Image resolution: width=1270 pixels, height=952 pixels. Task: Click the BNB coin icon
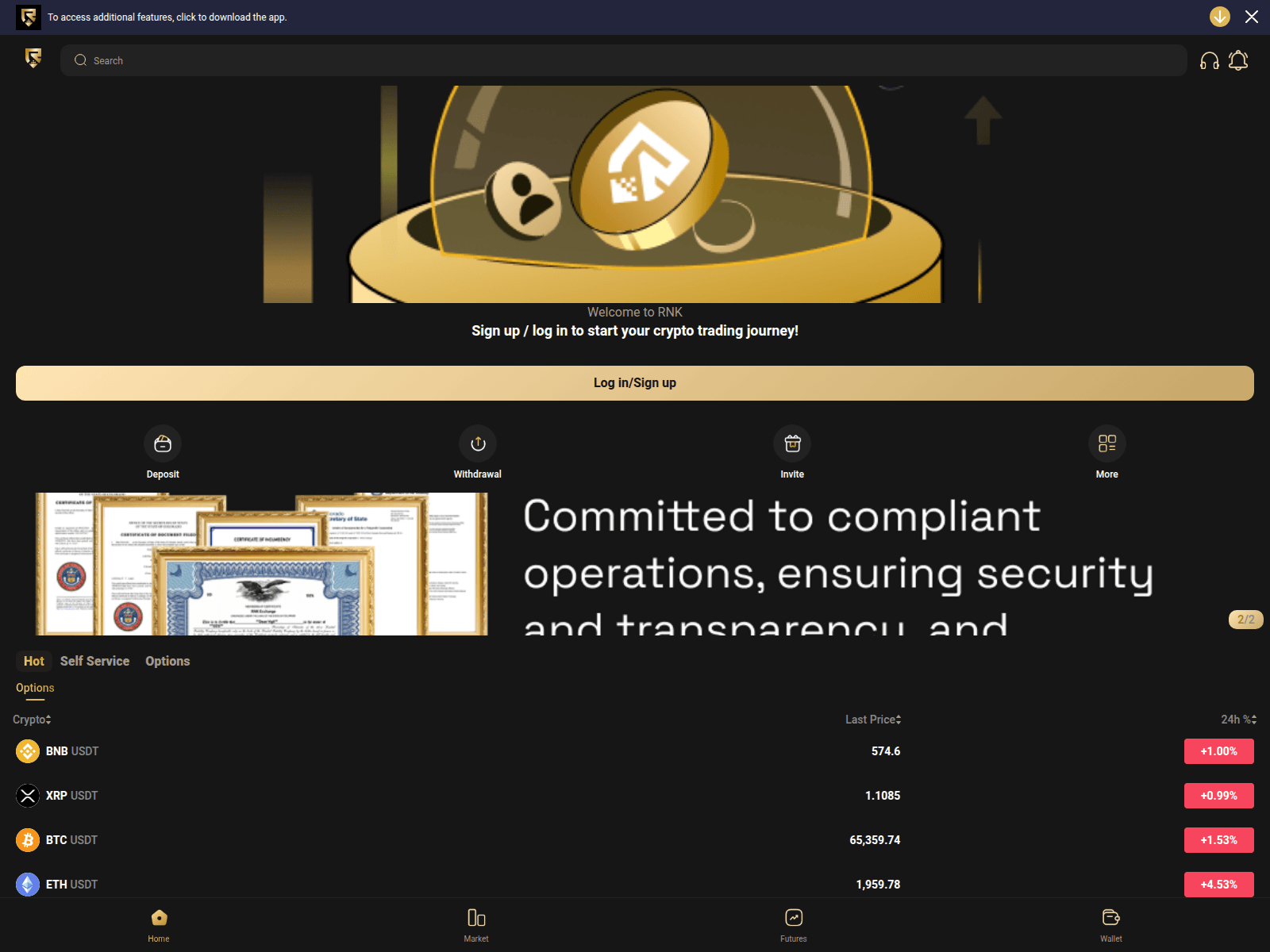click(28, 751)
